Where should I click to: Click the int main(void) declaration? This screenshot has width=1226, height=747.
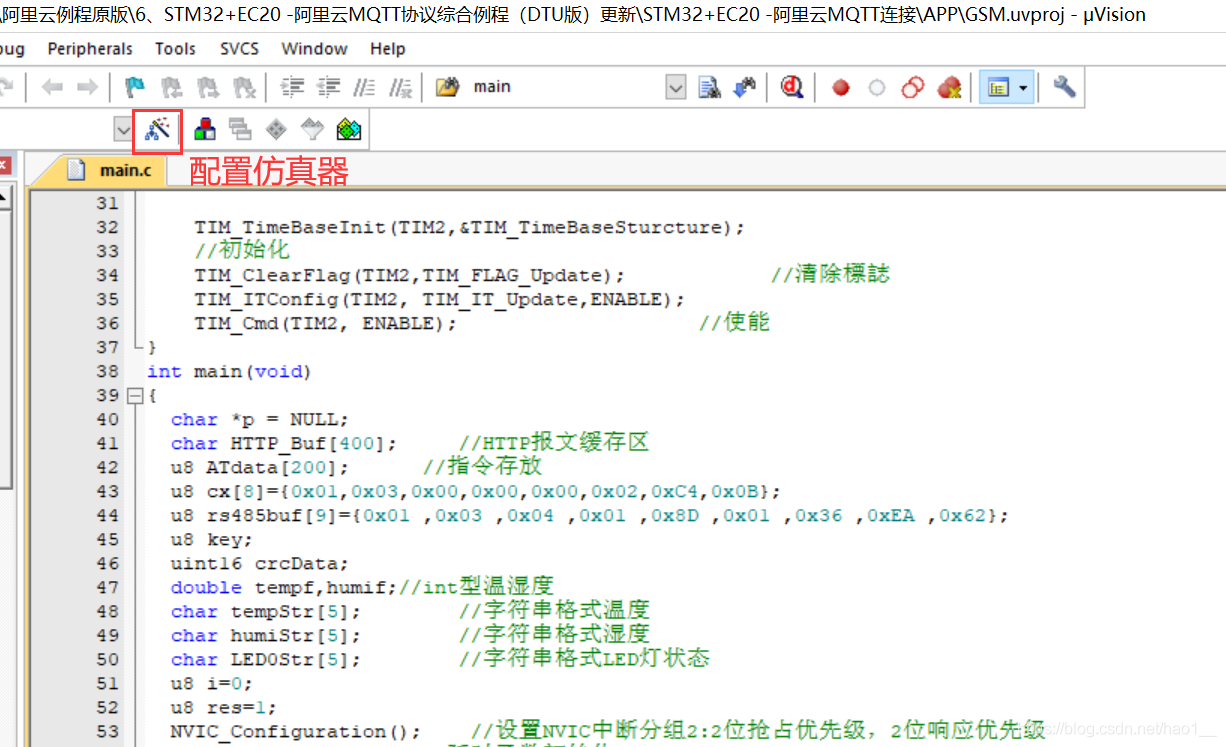pyautogui.click(x=229, y=371)
